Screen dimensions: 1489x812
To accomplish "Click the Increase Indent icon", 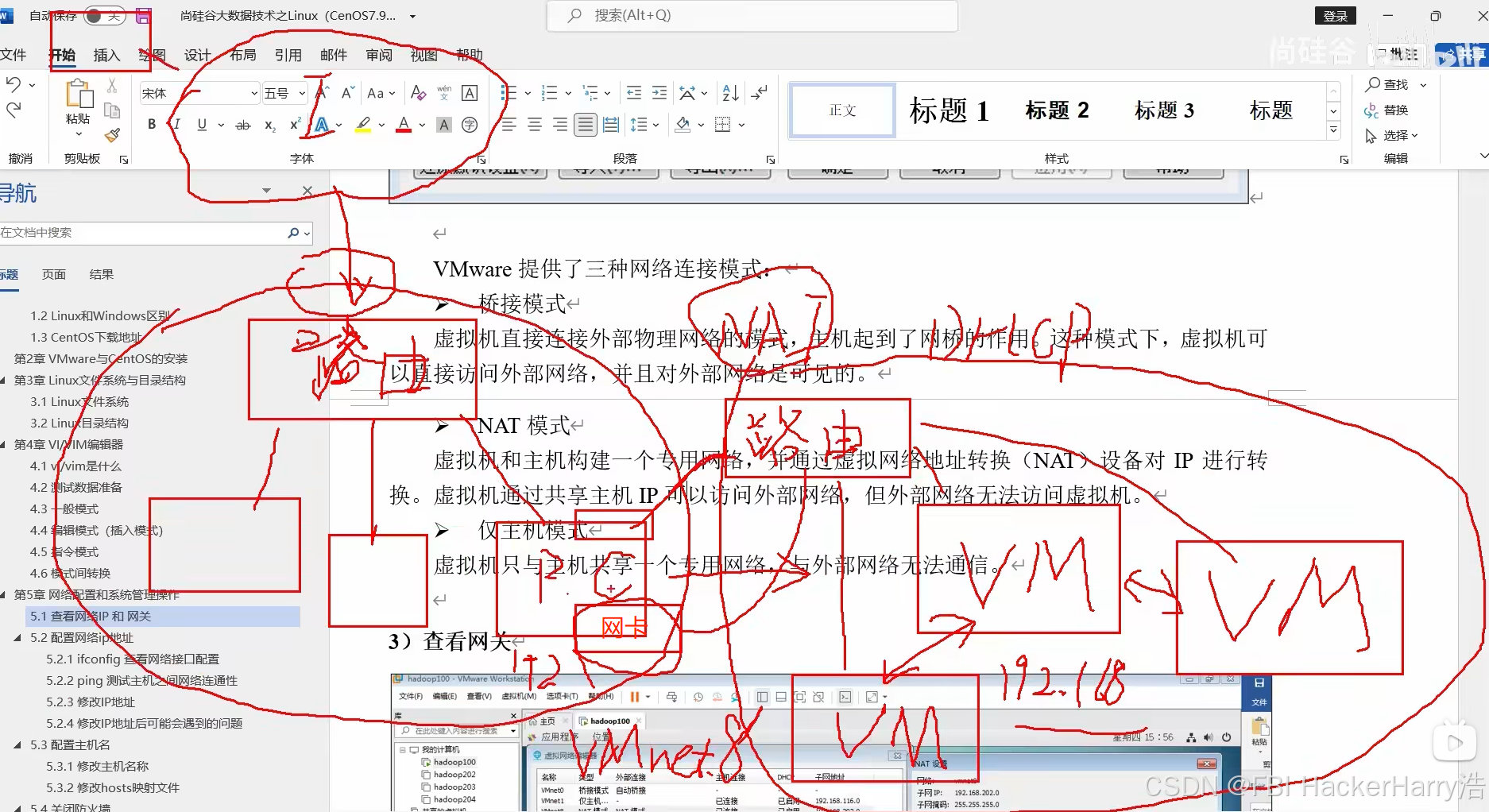I will click(x=659, y=93).
